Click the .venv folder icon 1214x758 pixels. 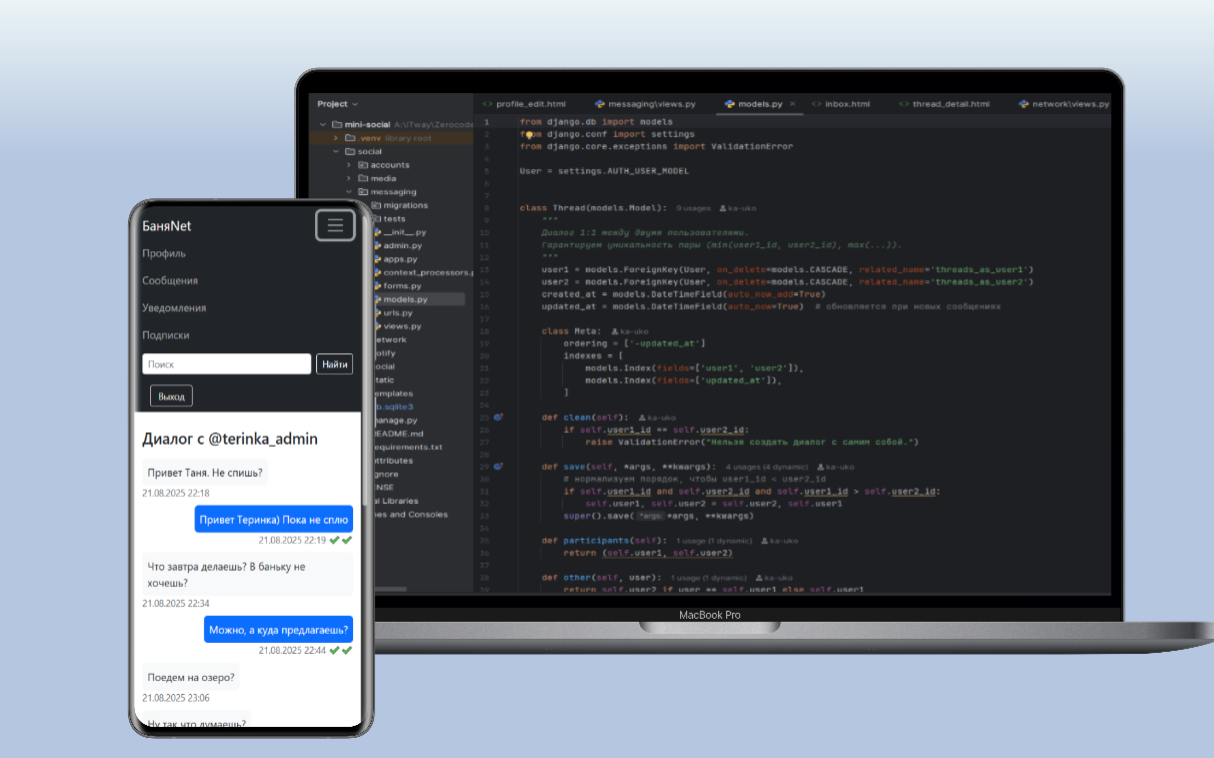click(350, 138)
